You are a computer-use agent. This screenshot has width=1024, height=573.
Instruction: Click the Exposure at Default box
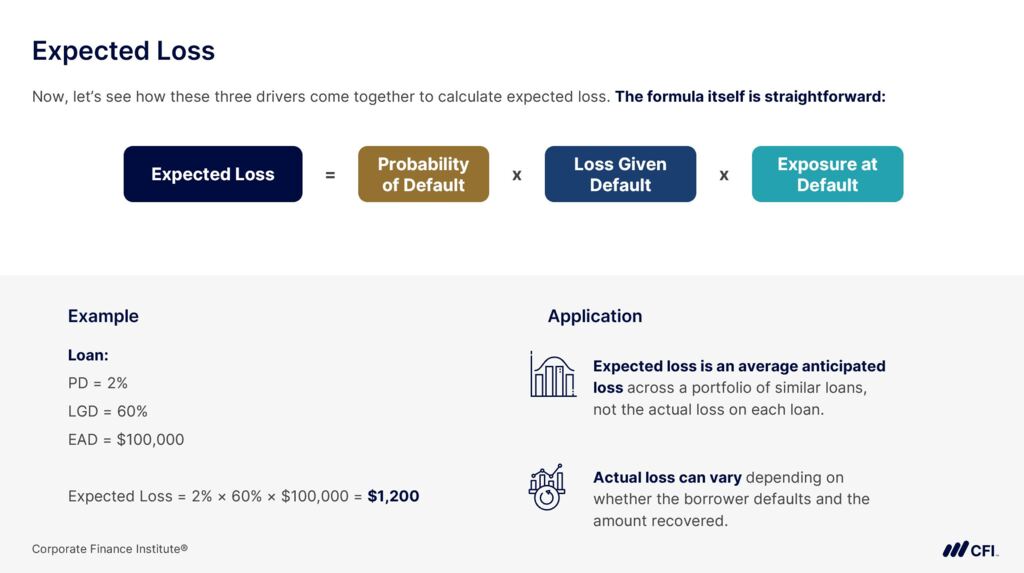[x=827, y=174]
